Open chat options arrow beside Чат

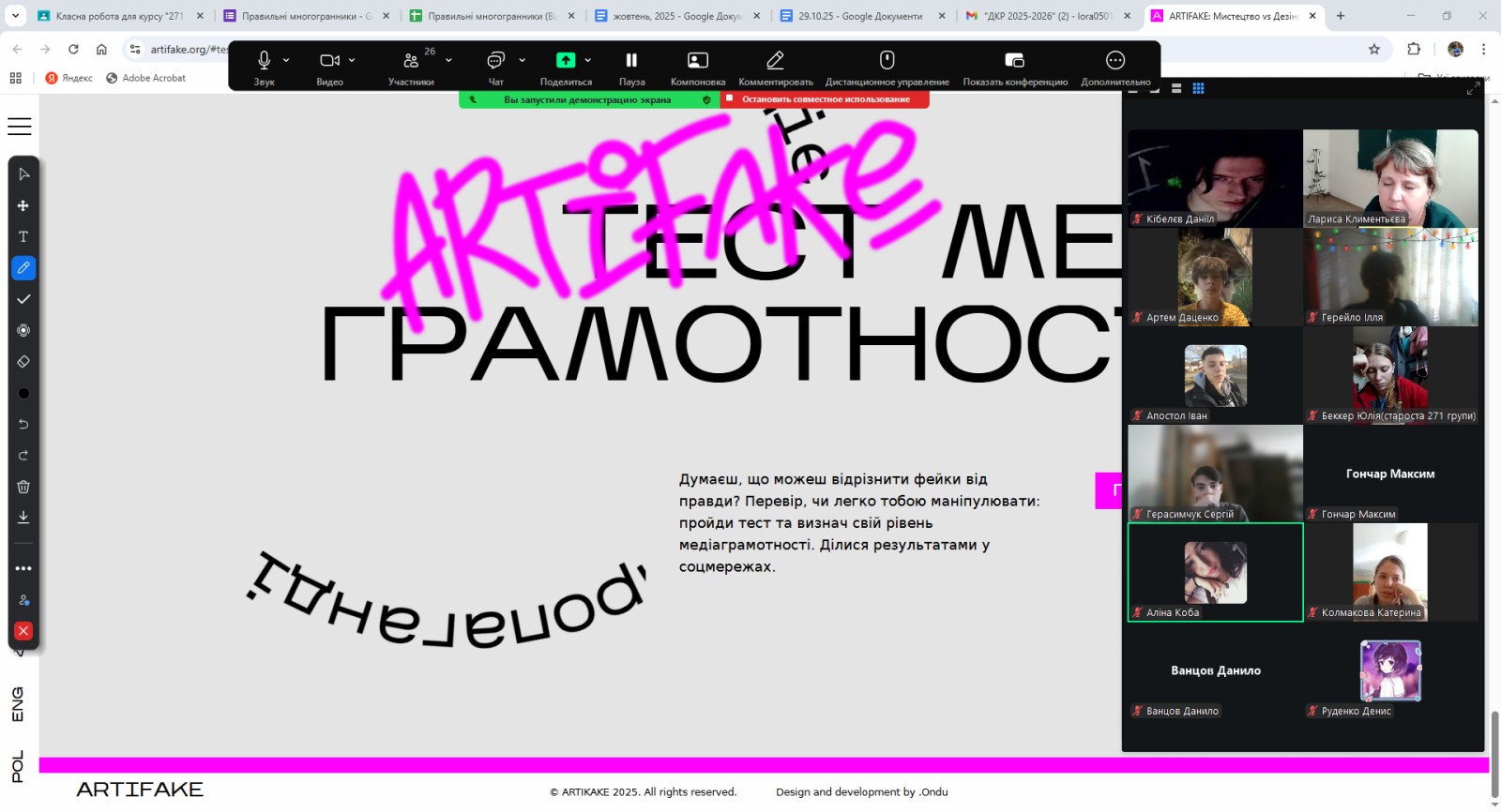[x=522, y=60]
